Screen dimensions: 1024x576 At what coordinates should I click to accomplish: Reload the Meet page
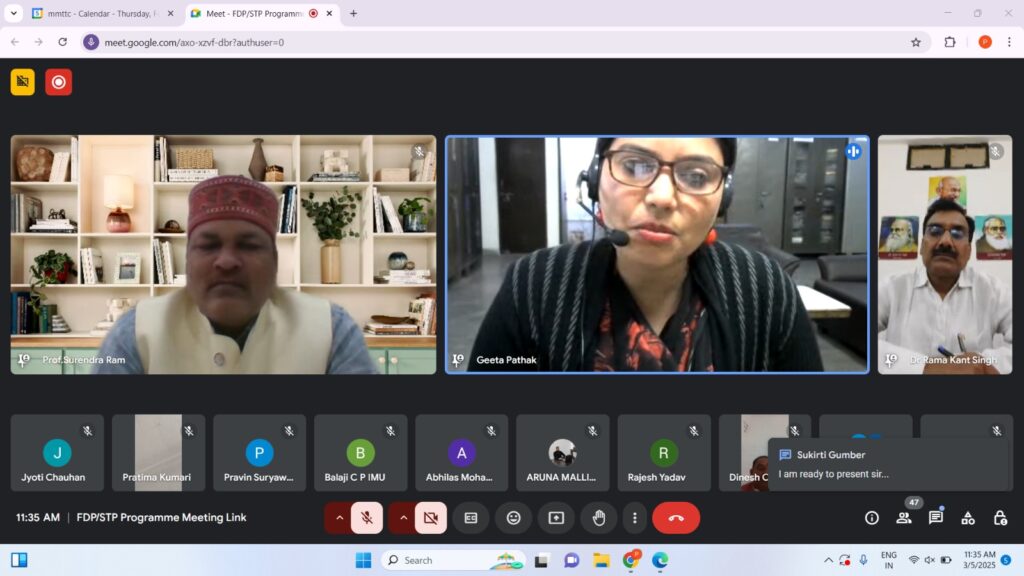[x=63, y=42]
